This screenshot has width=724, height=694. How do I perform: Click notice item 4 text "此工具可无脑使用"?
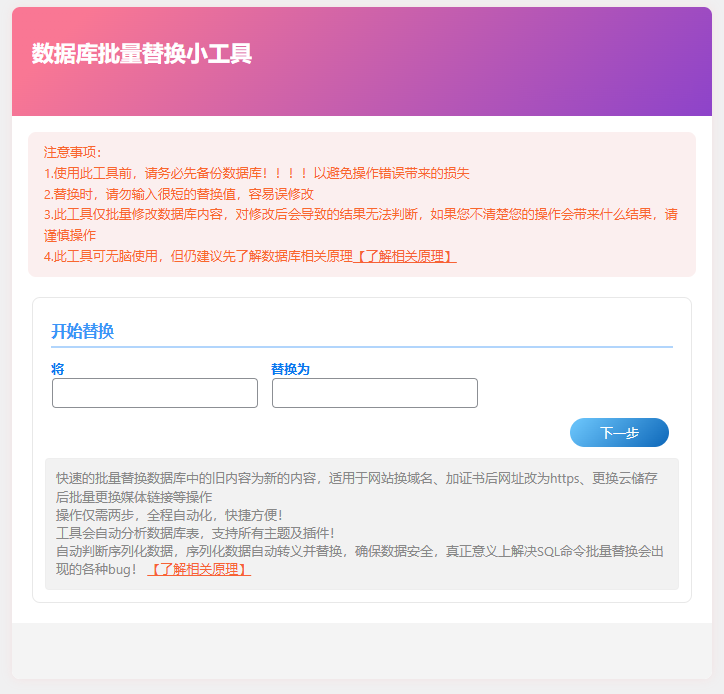[x=110, y=256]
